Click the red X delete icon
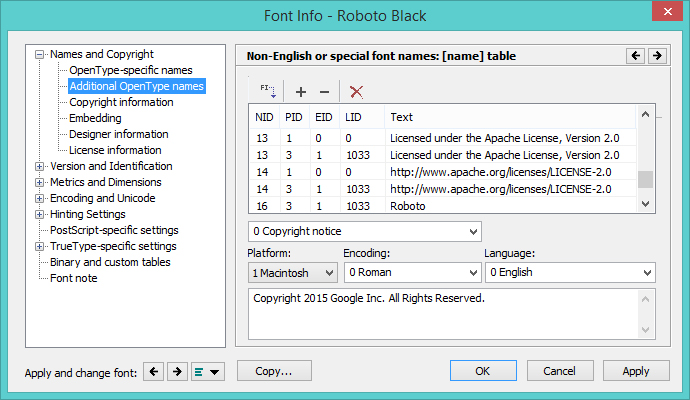The height and width of the screenshot is (400, 690). pos(356,92)
